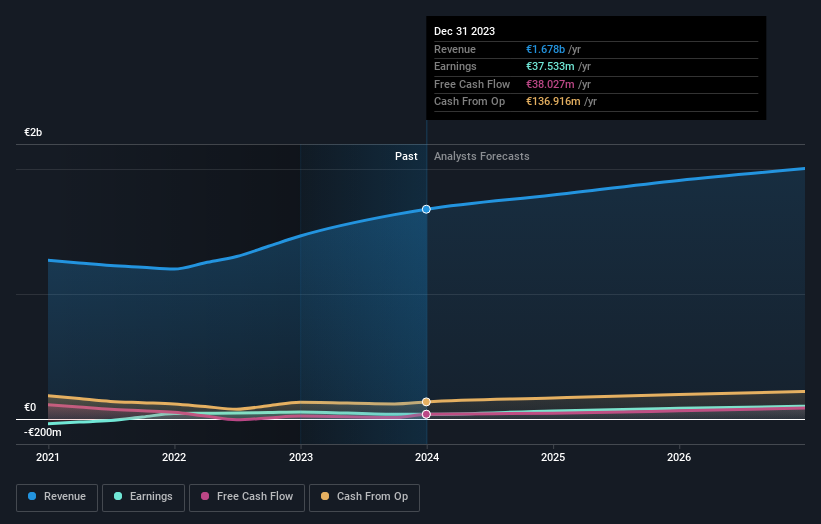Select the Revenue data point at 2024
This screenshot has width=821, height=524.
pyautogui.click(x=426, y=209)
